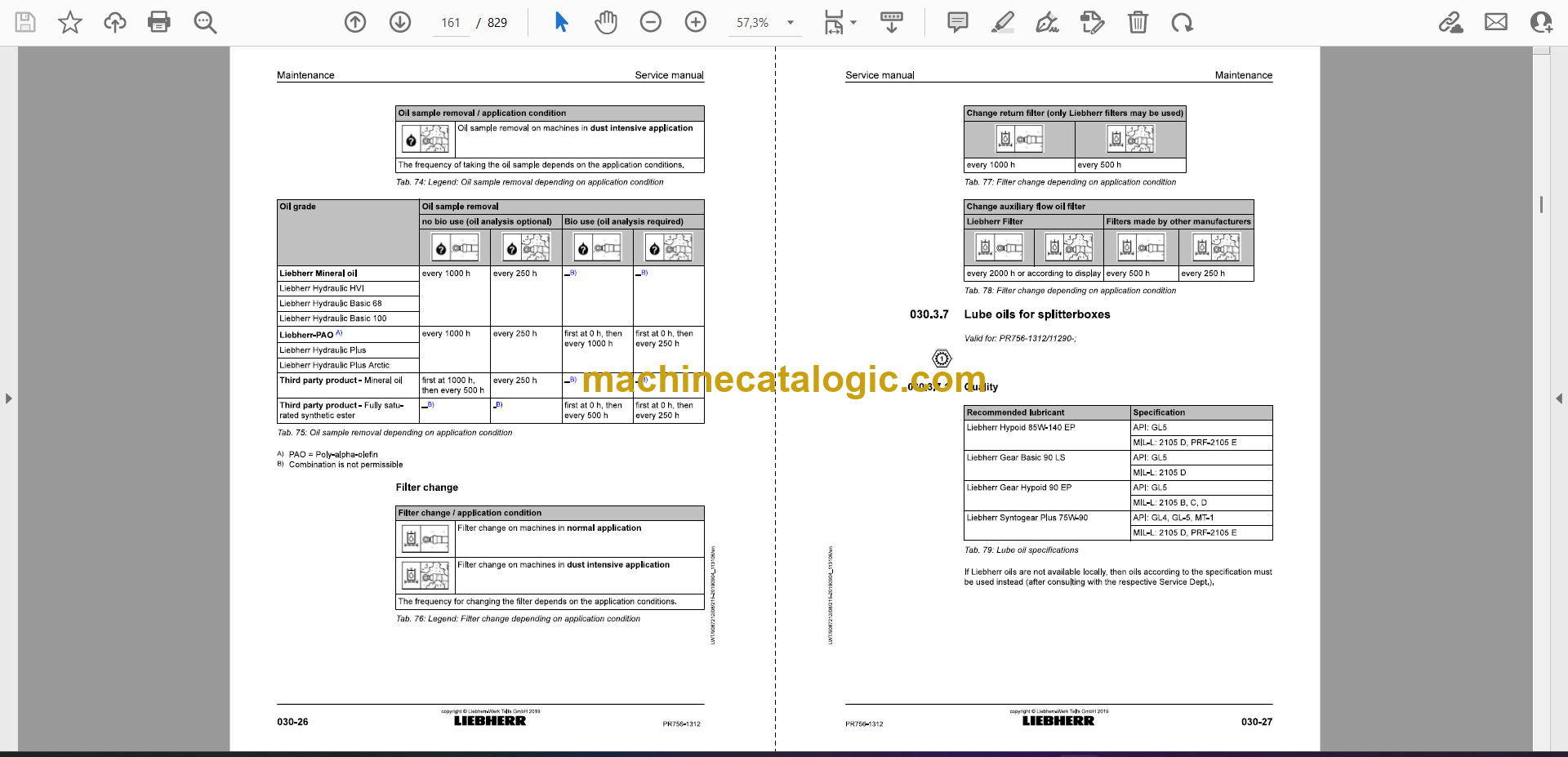This screenshot has height=757, width=1568.
Task: Click the 'Liebherr-PAO' table cell
Action: 348,335
